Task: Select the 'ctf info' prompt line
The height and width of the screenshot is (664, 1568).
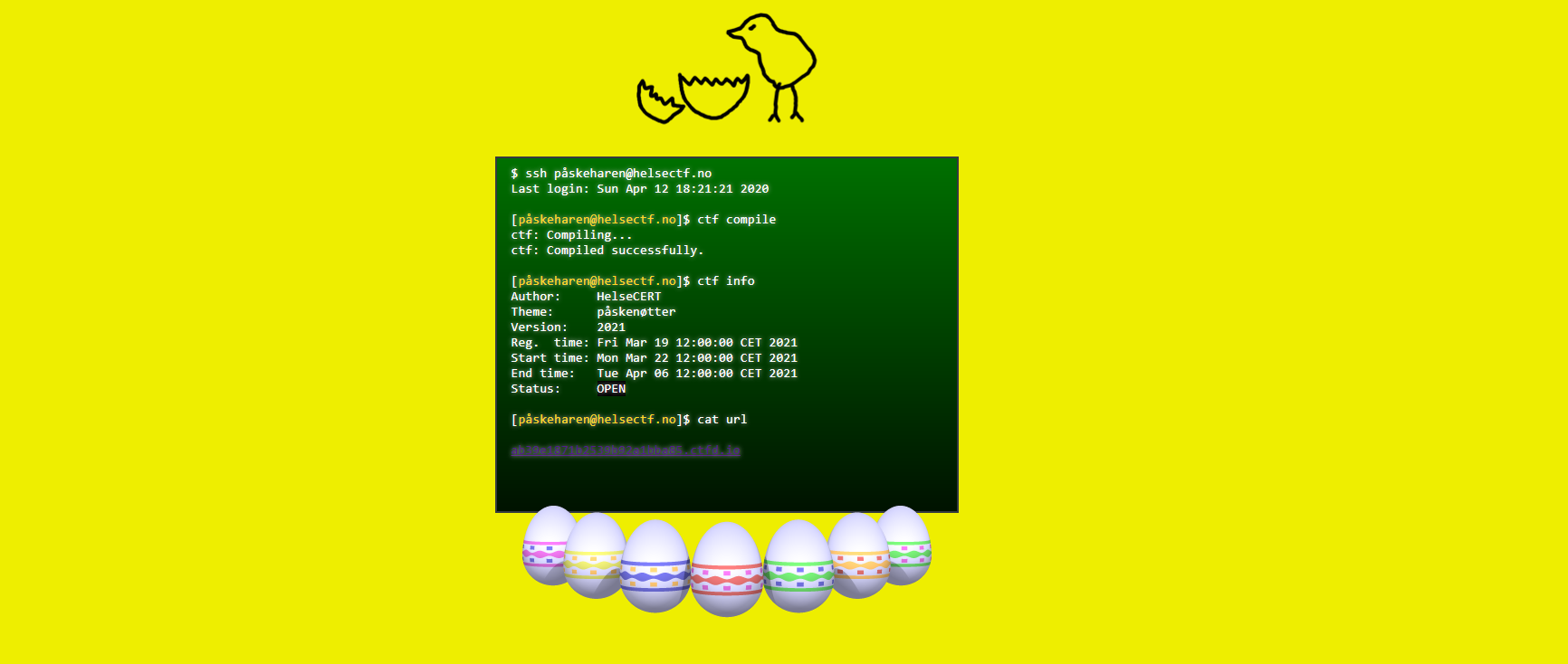Action: coord(633,280)
